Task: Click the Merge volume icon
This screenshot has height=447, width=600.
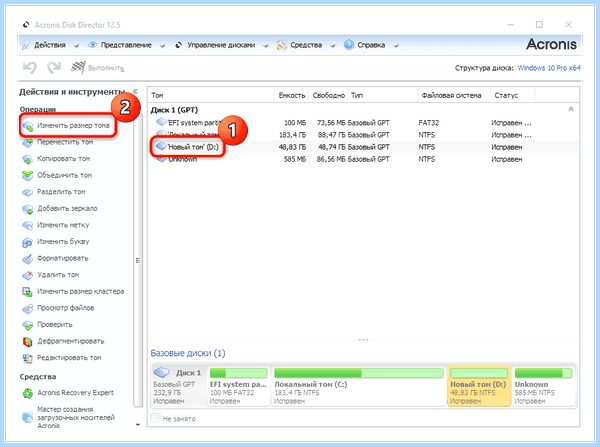Action: click(x=28, y=176)
